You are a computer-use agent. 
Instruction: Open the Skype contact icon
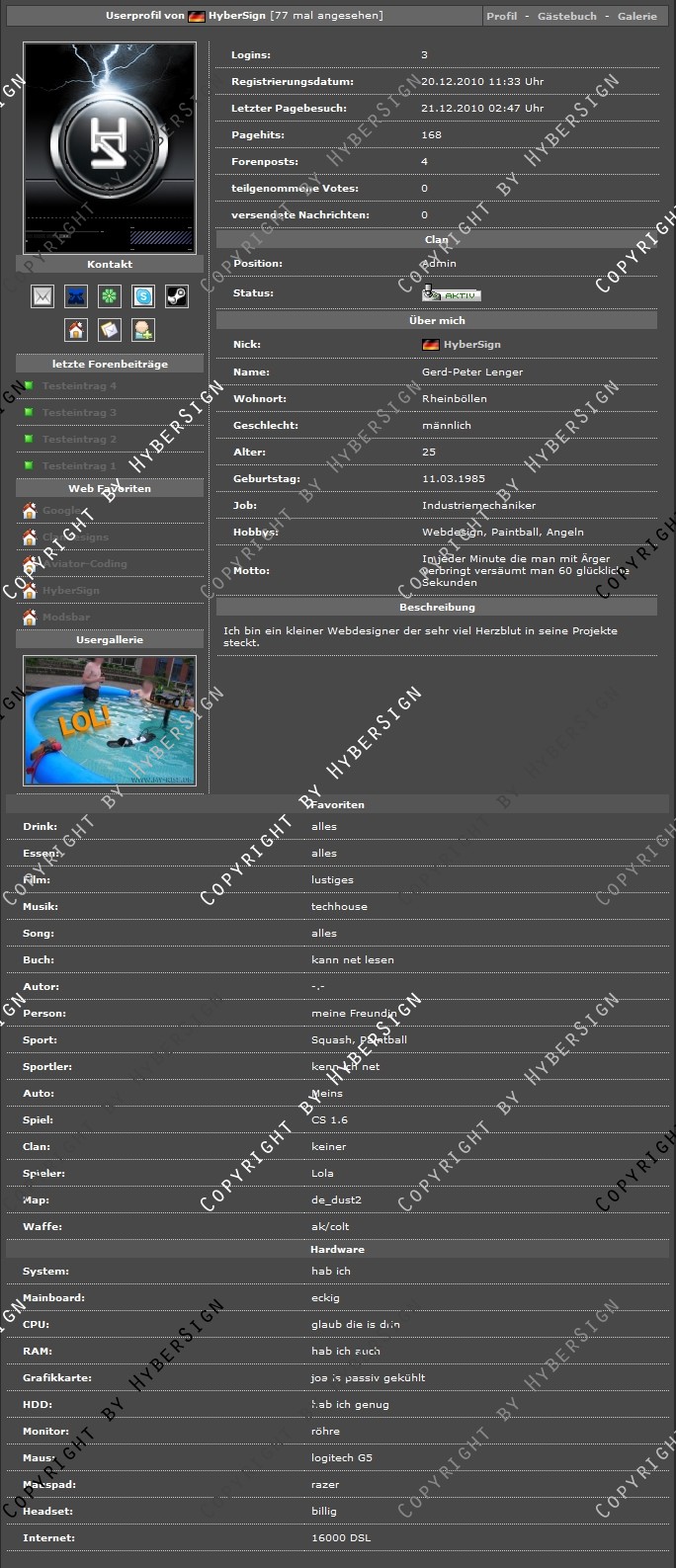pos(143,296)
